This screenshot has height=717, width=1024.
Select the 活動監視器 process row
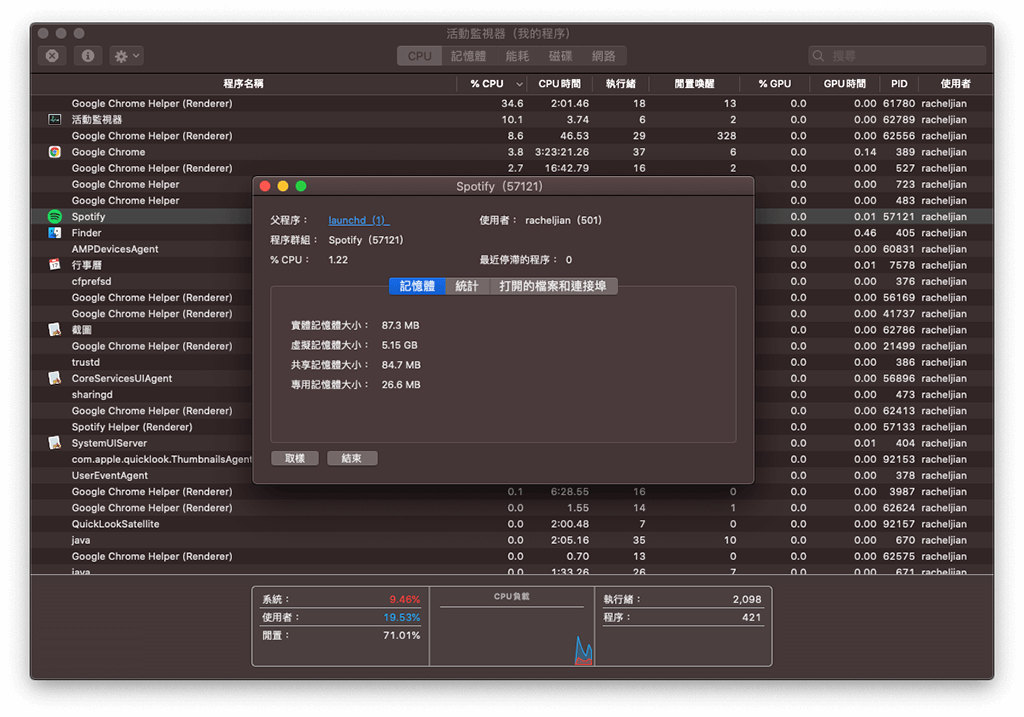coord(512,120)
